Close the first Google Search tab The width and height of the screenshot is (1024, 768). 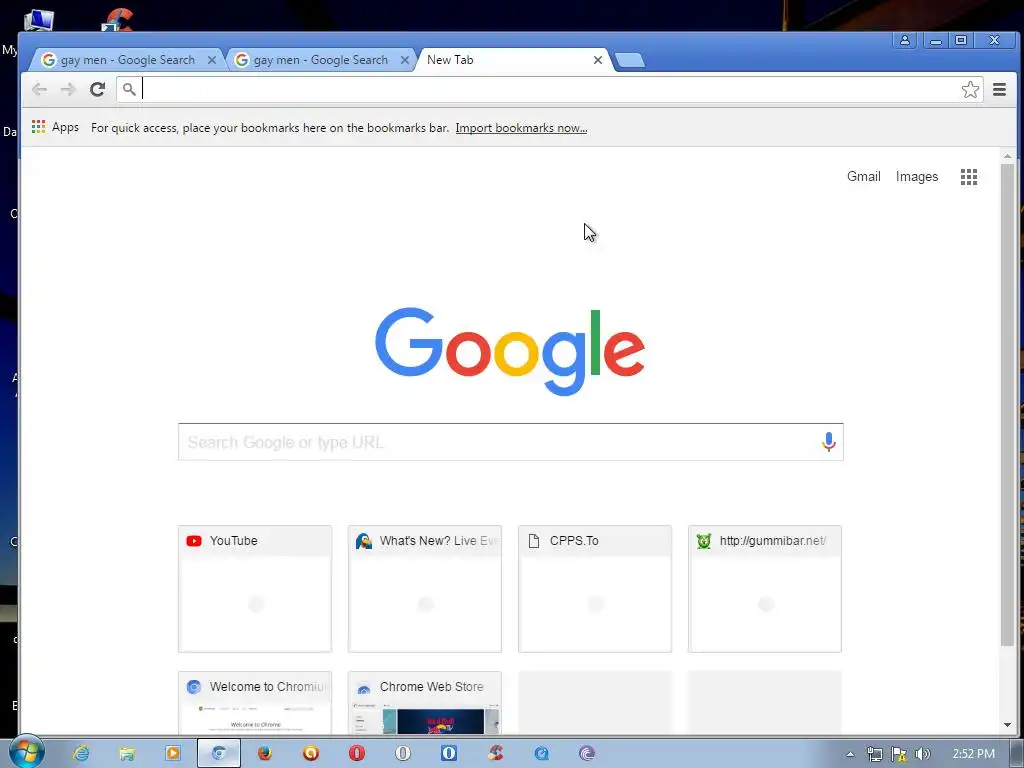[212, 60]
